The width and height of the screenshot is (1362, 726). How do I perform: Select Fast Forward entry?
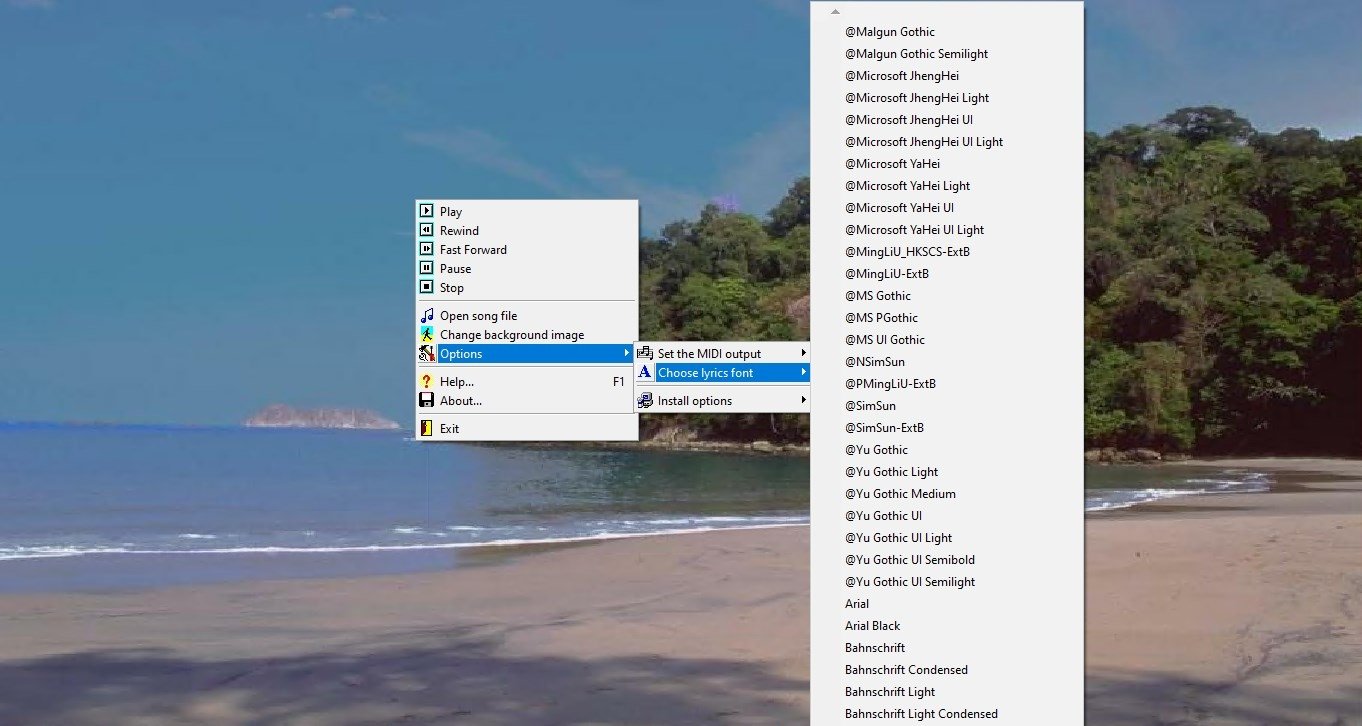pyautogui.click(x=527, y=249)
